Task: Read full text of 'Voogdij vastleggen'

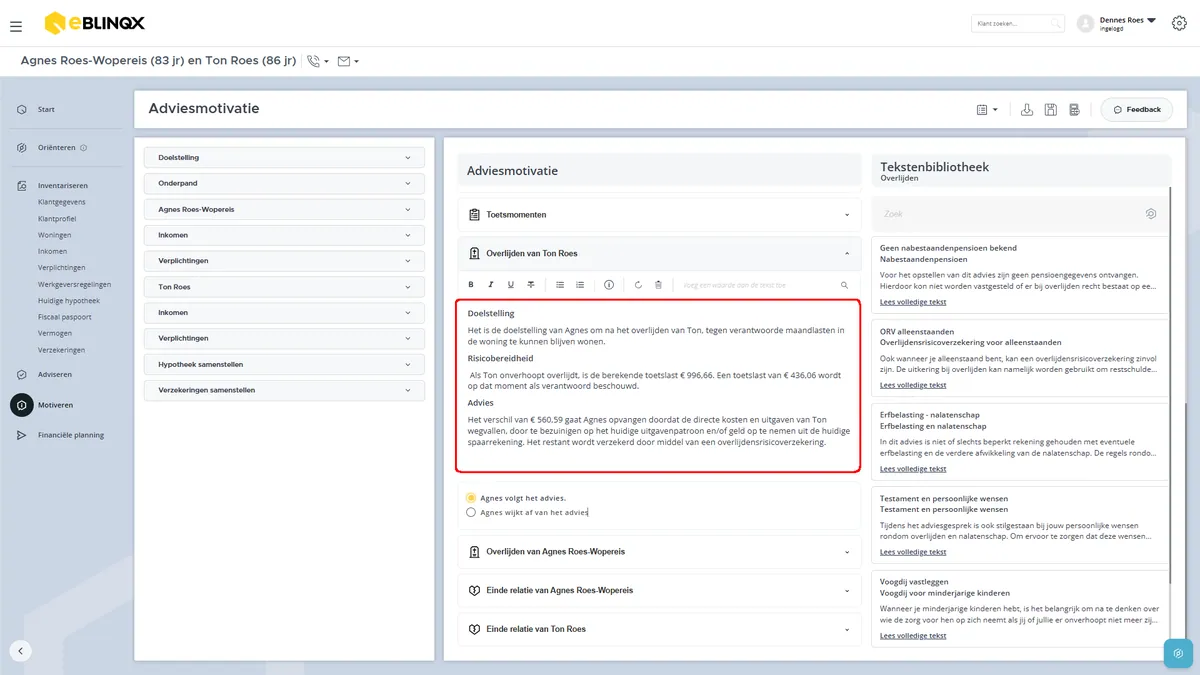Action: [913, 635]
